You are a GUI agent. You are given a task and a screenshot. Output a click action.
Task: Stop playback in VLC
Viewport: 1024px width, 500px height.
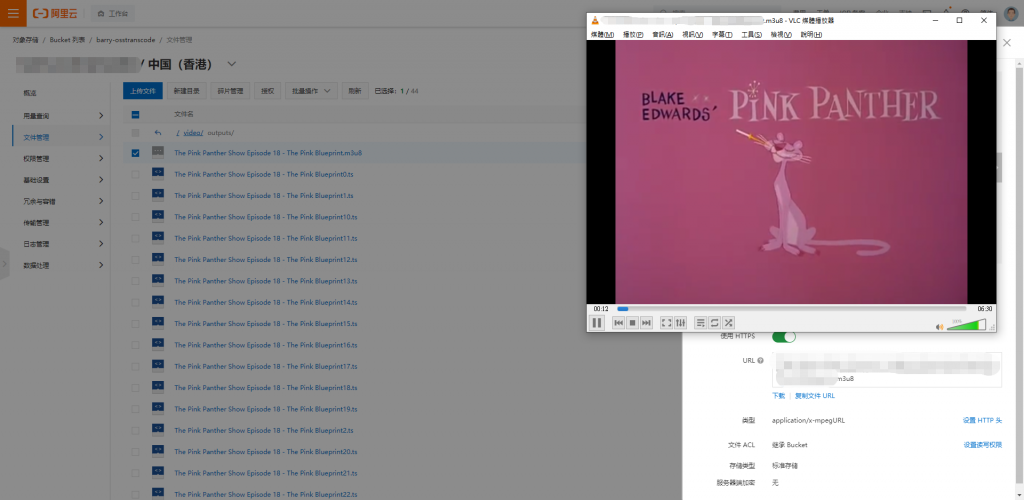tap(632, 322)
